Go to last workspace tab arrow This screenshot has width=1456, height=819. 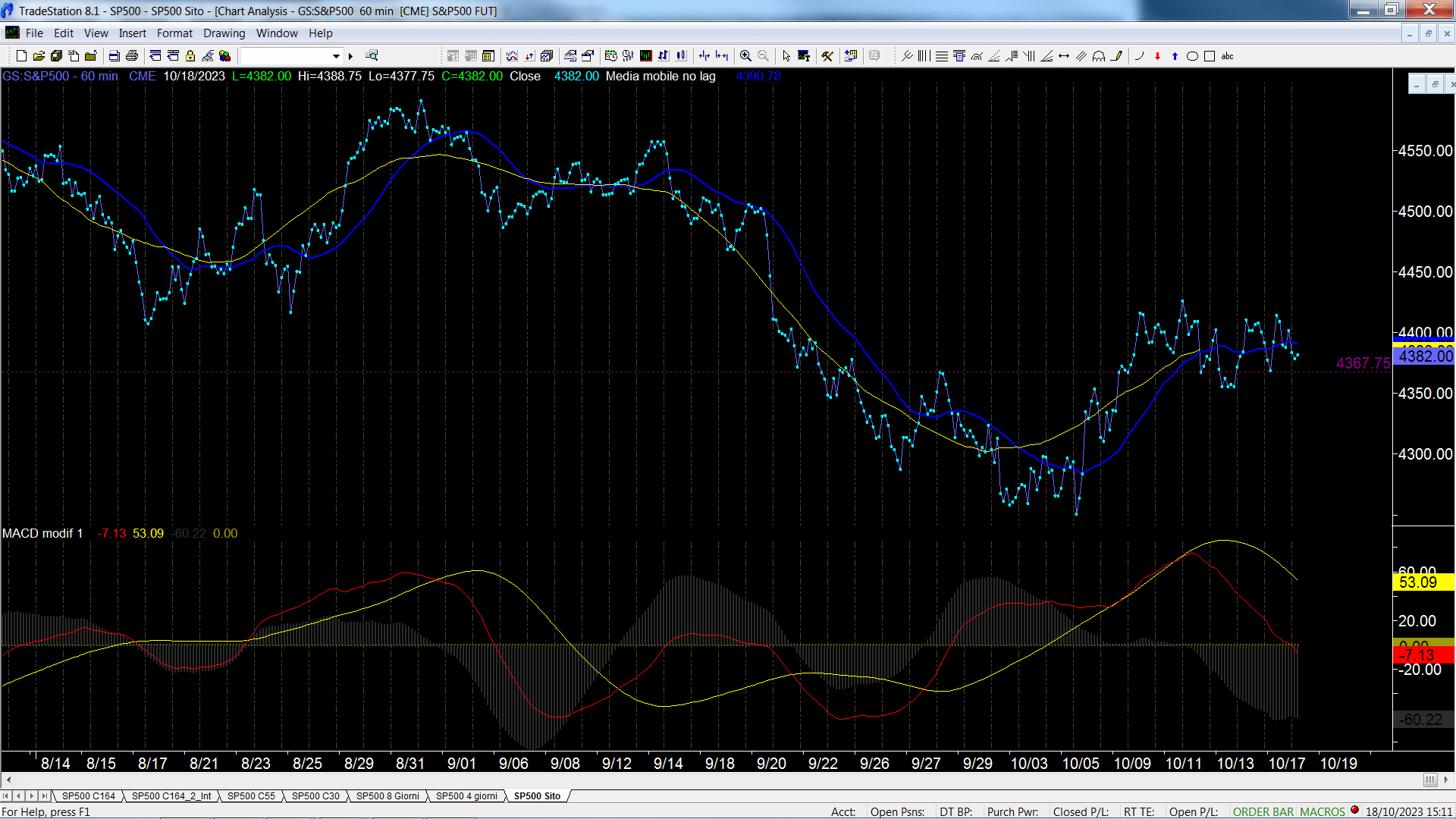(x=45, y=795)
